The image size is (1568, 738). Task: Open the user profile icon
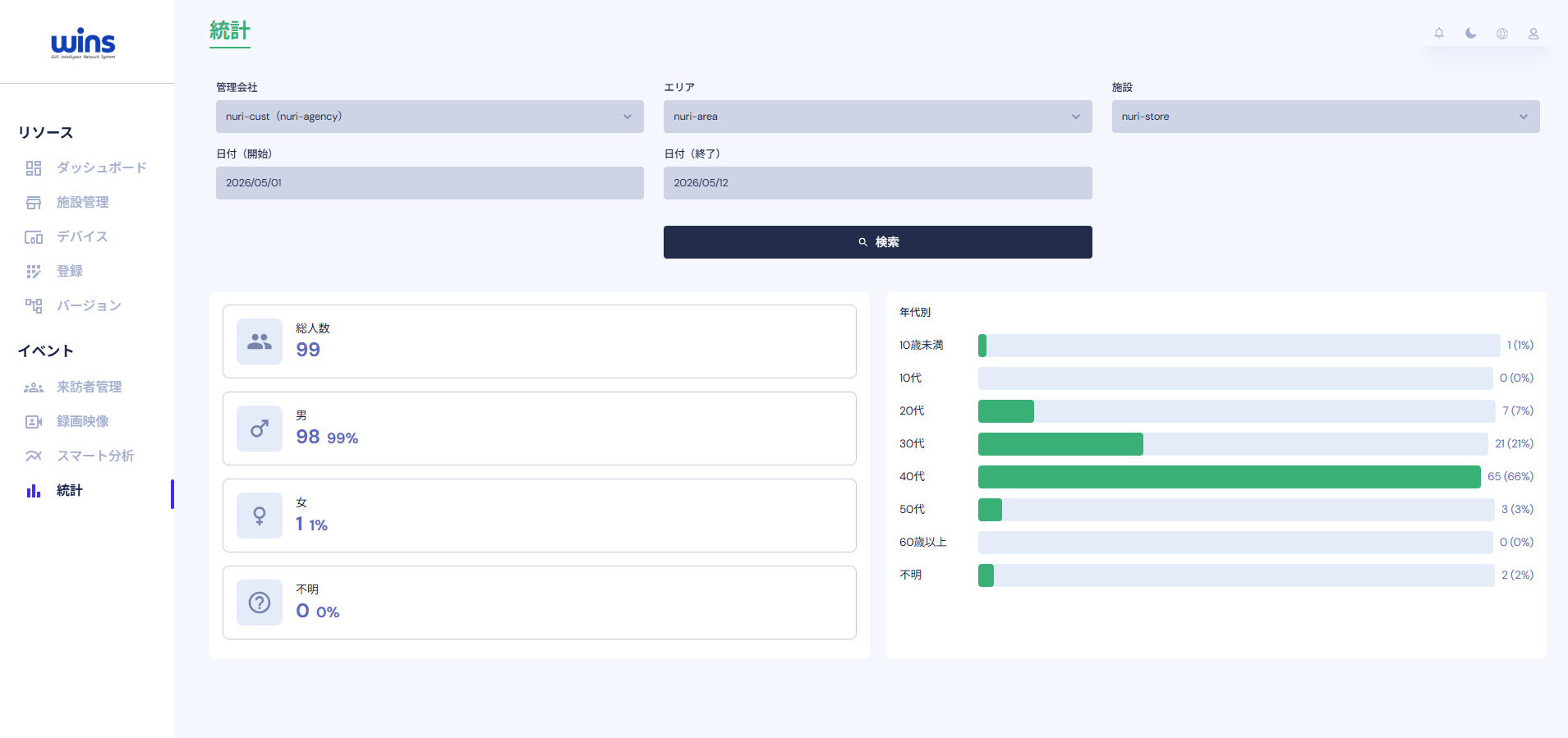[1534, 34]
